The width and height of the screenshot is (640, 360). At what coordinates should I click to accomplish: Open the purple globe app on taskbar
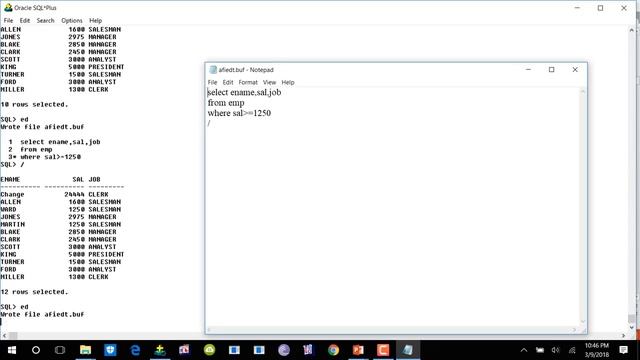284,350
